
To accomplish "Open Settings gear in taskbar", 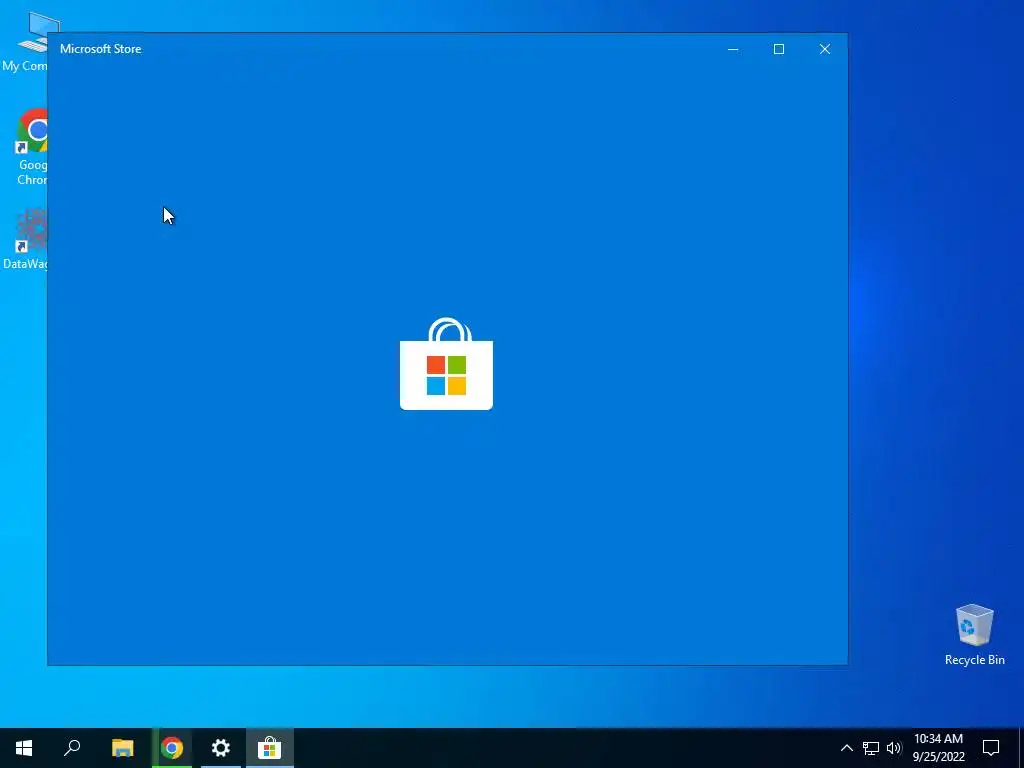I will 221,748.
